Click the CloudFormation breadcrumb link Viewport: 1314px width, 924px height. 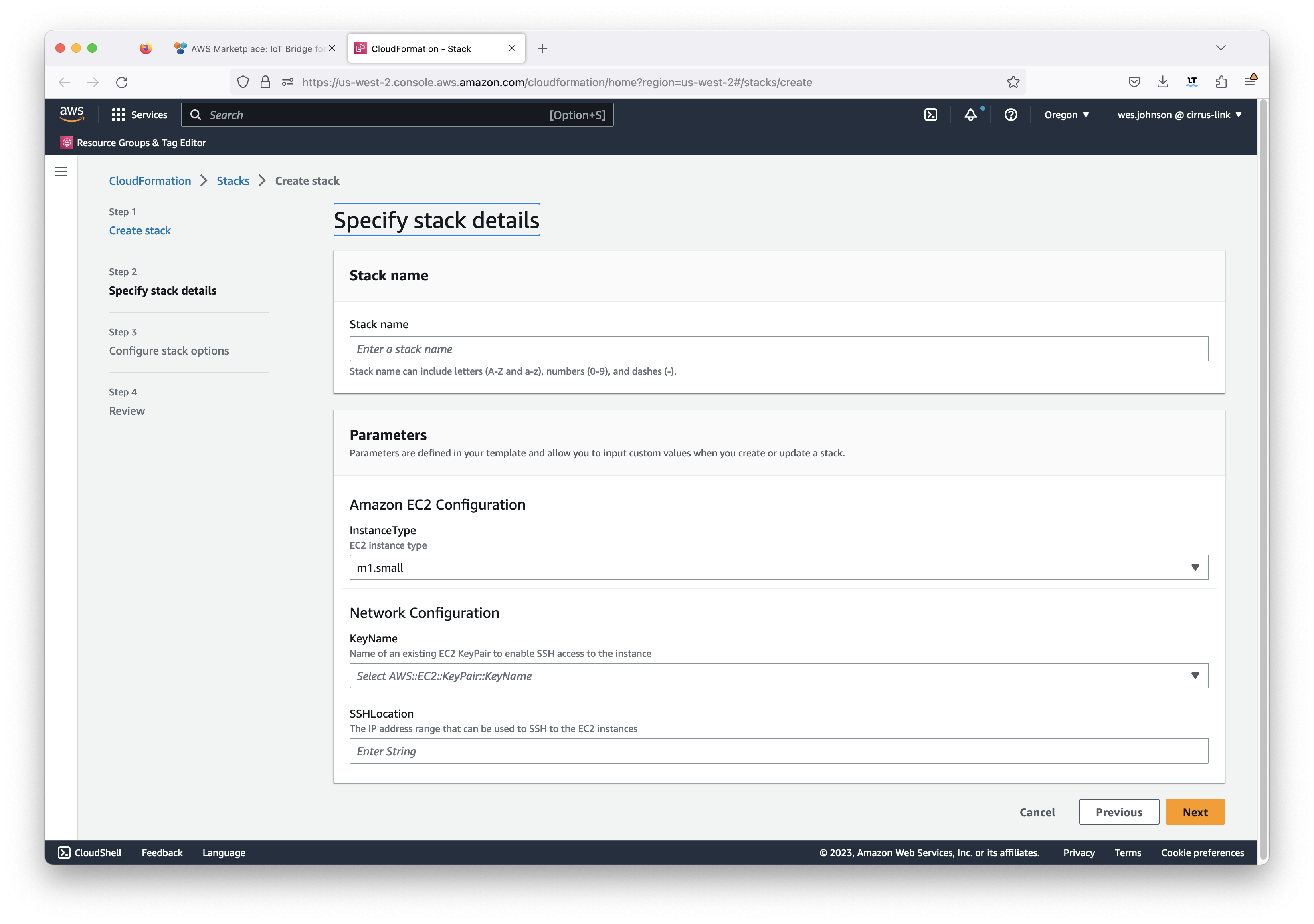point(150,181)
